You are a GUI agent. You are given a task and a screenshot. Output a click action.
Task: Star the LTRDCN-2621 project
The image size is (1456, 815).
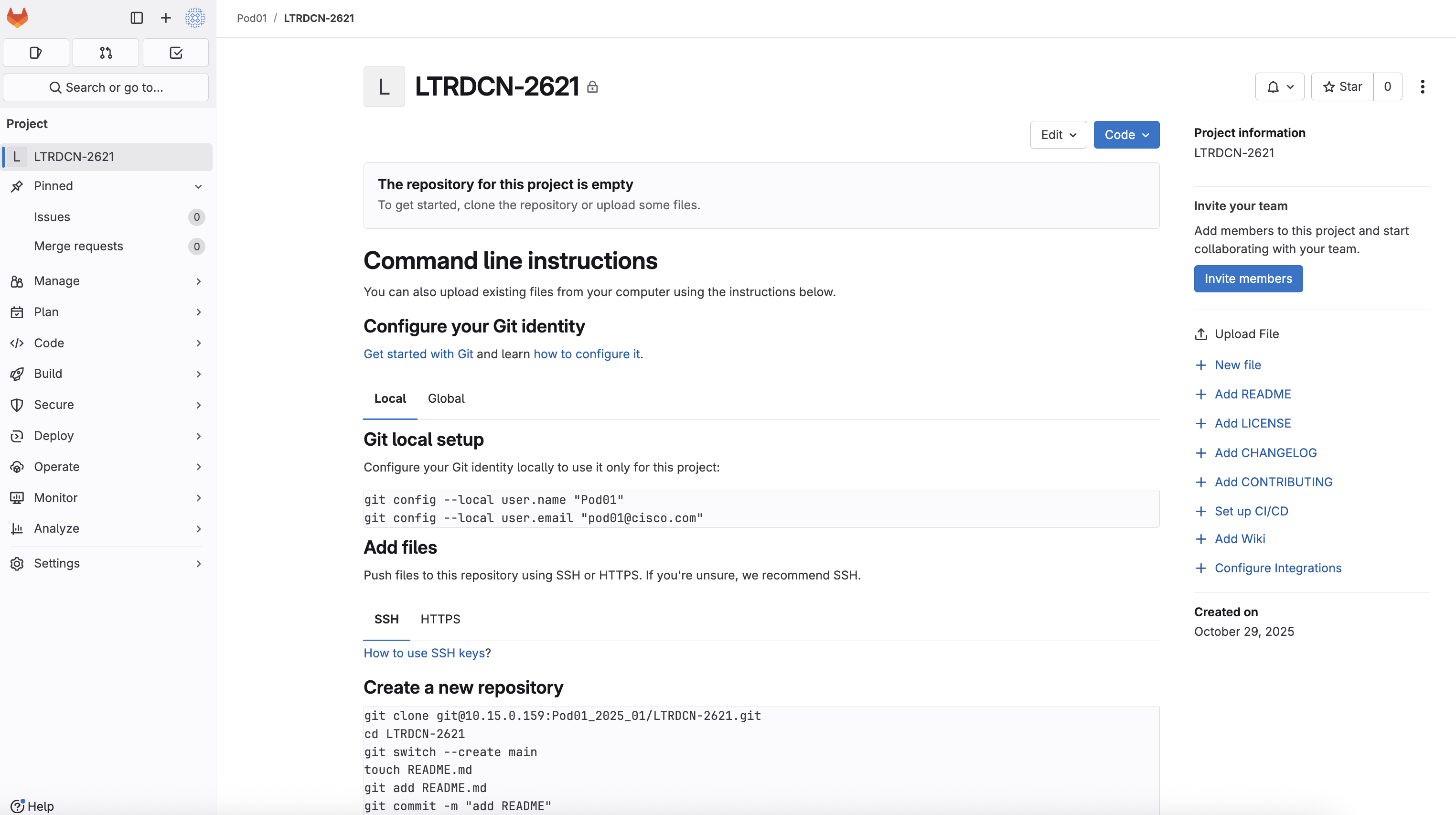[1342, 86]
